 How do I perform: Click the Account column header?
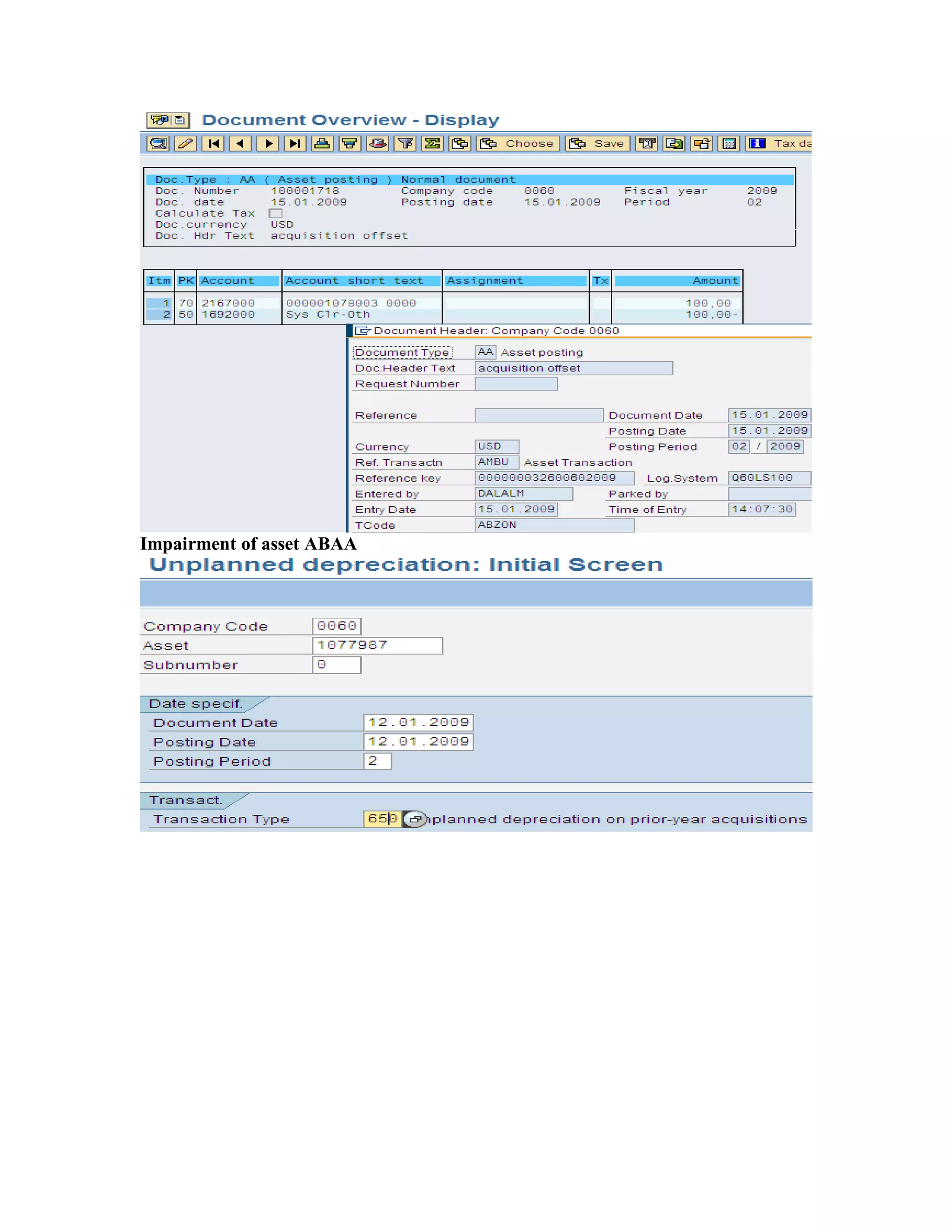[239, 281]
